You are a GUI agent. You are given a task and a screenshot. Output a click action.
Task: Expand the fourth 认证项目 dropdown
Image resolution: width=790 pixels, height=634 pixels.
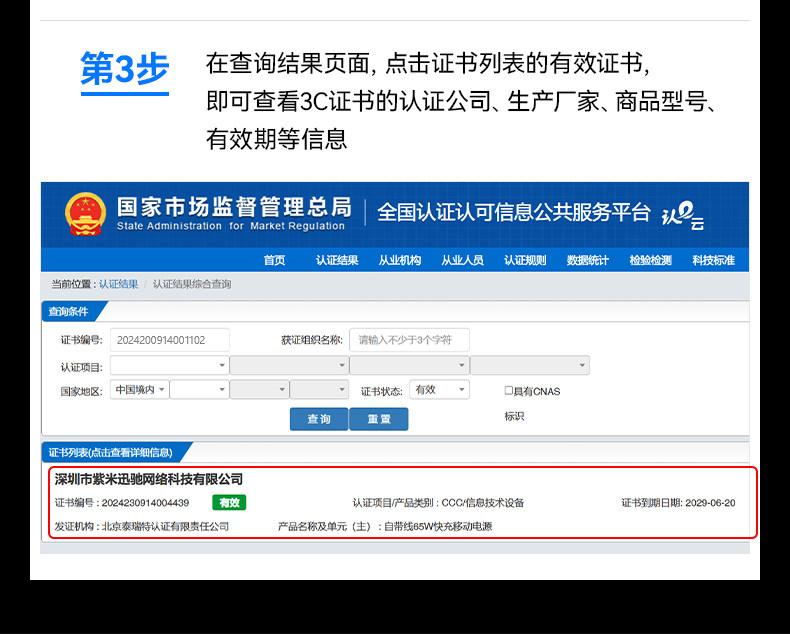pos(530,365)
